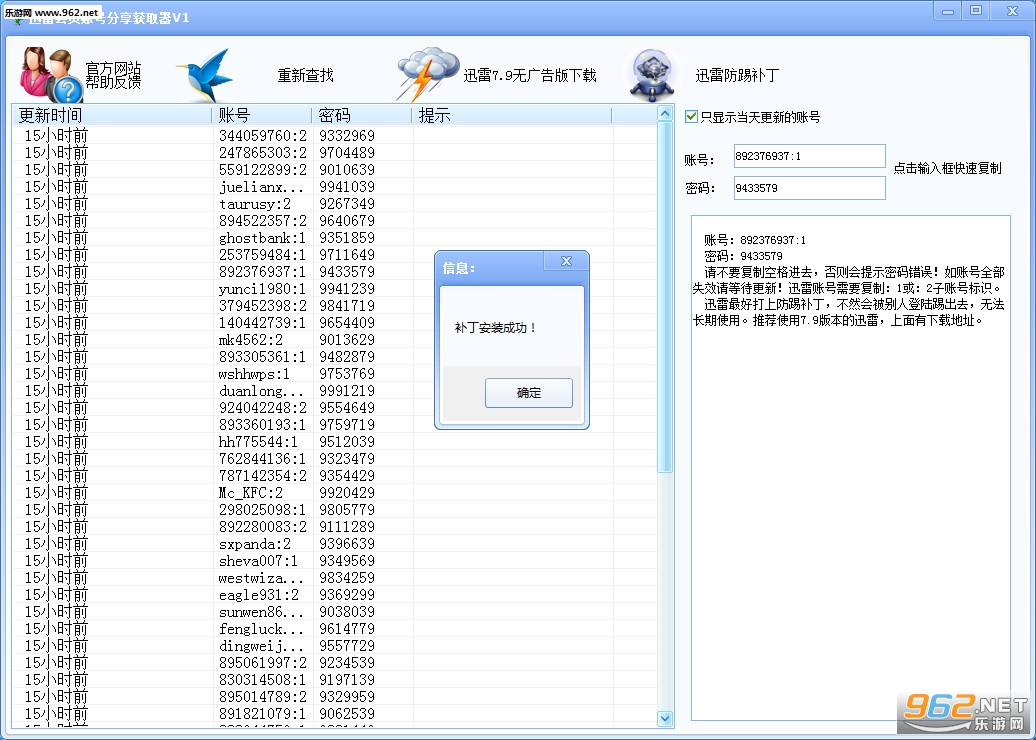Select row with account 891821079:1
This screenshot has height=740, width=1036.
334,714
